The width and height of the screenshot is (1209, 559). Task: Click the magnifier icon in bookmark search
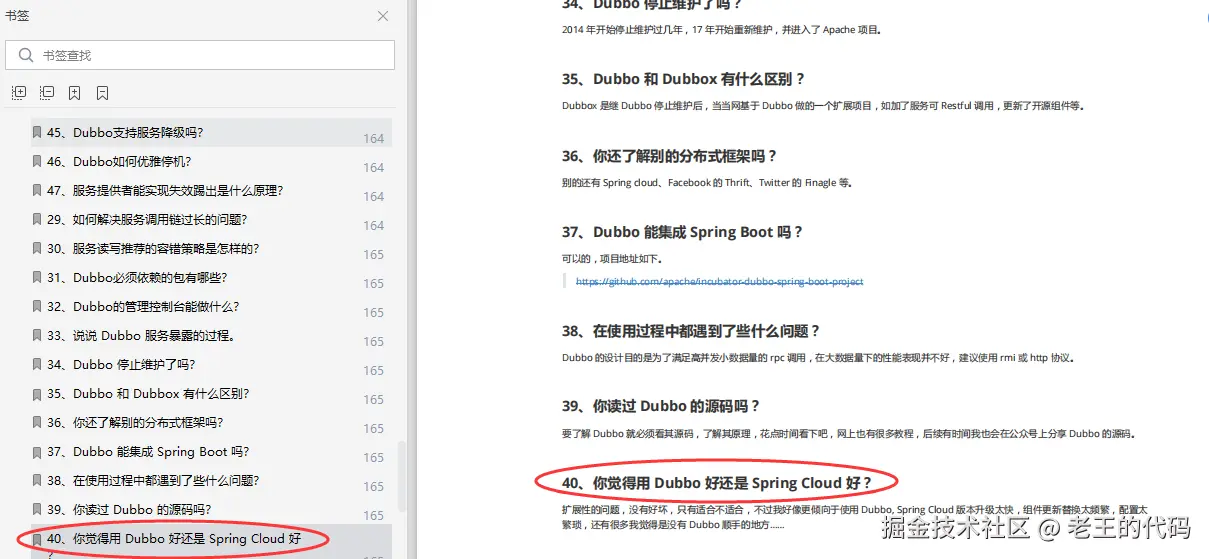coord(25,55)
